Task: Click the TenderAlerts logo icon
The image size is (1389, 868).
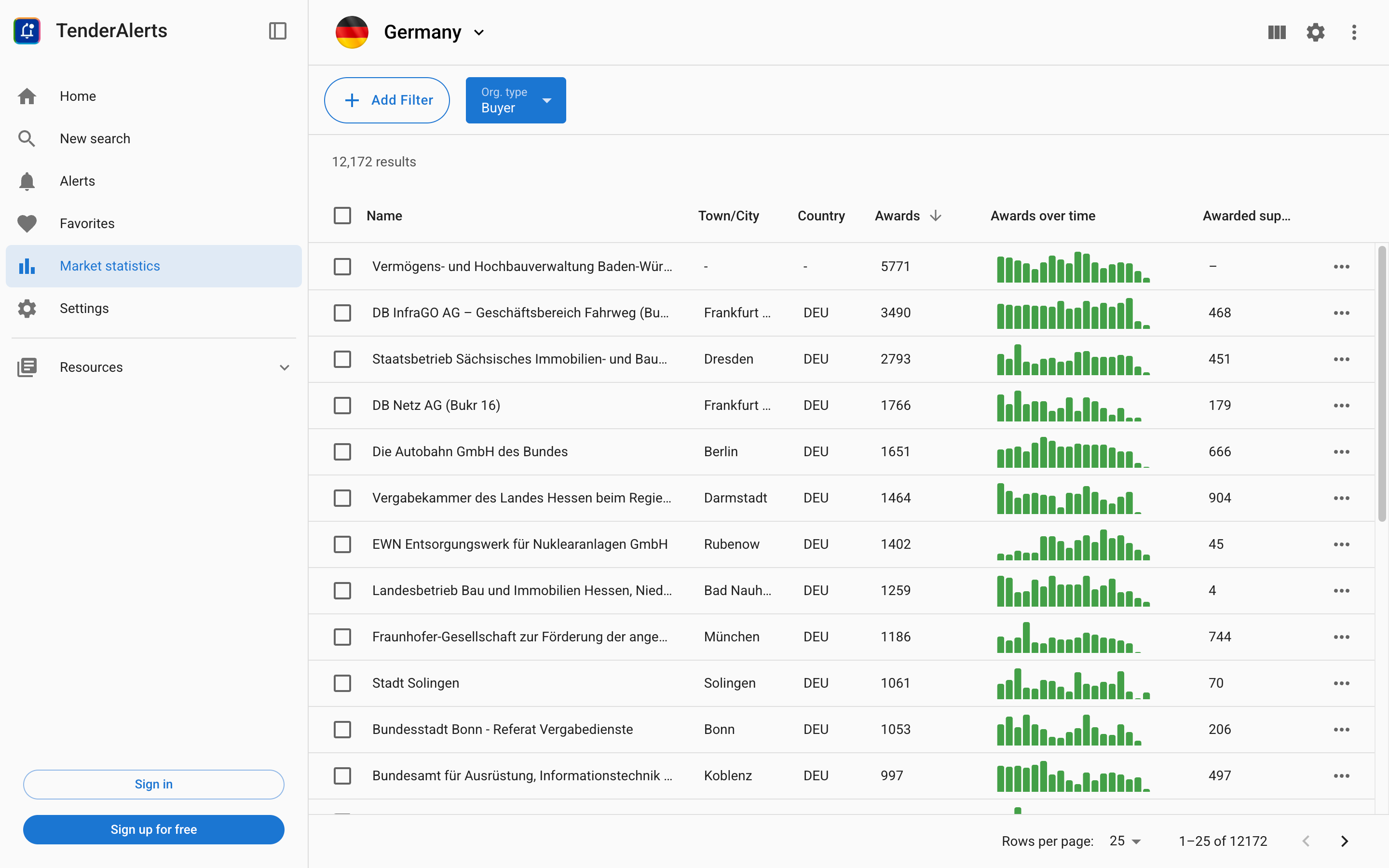Action: [27, 31]
